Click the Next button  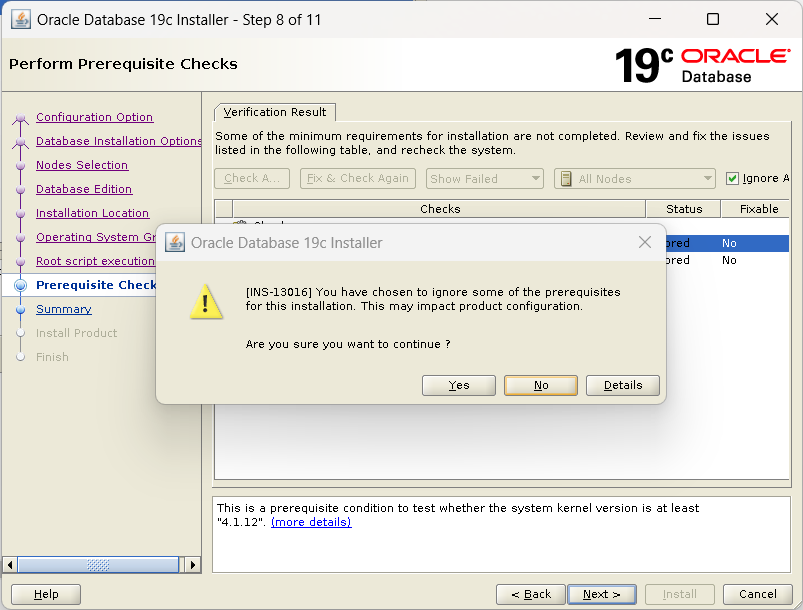(602, 594)
